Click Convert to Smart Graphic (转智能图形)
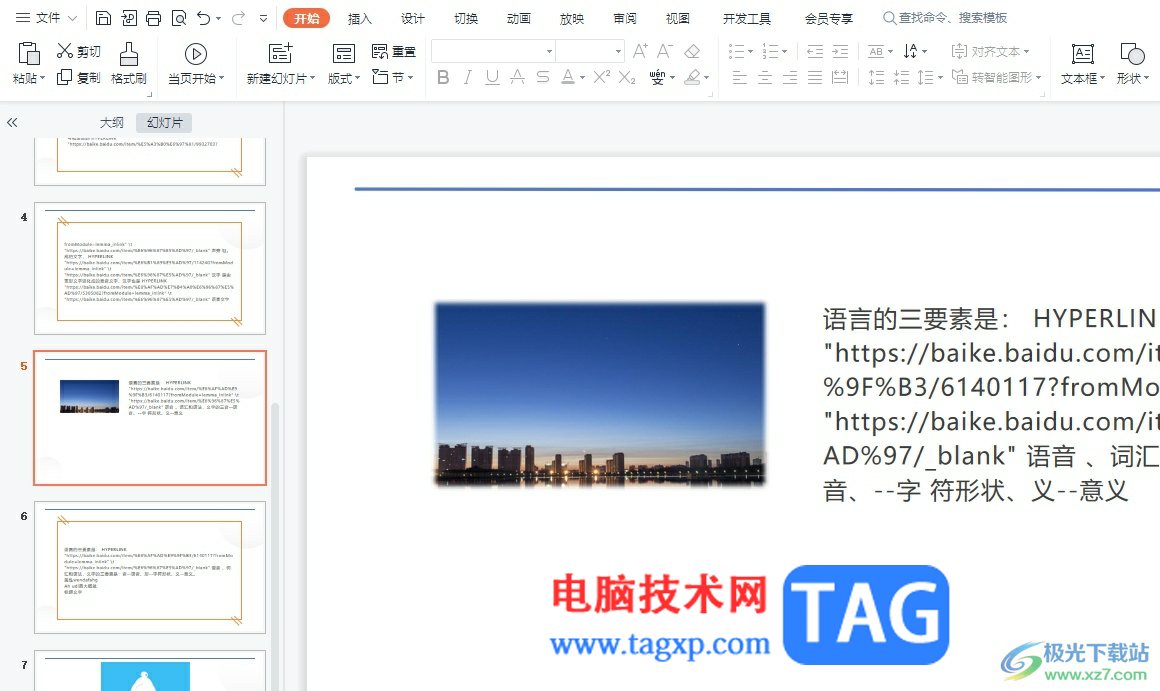 [997, 77]
